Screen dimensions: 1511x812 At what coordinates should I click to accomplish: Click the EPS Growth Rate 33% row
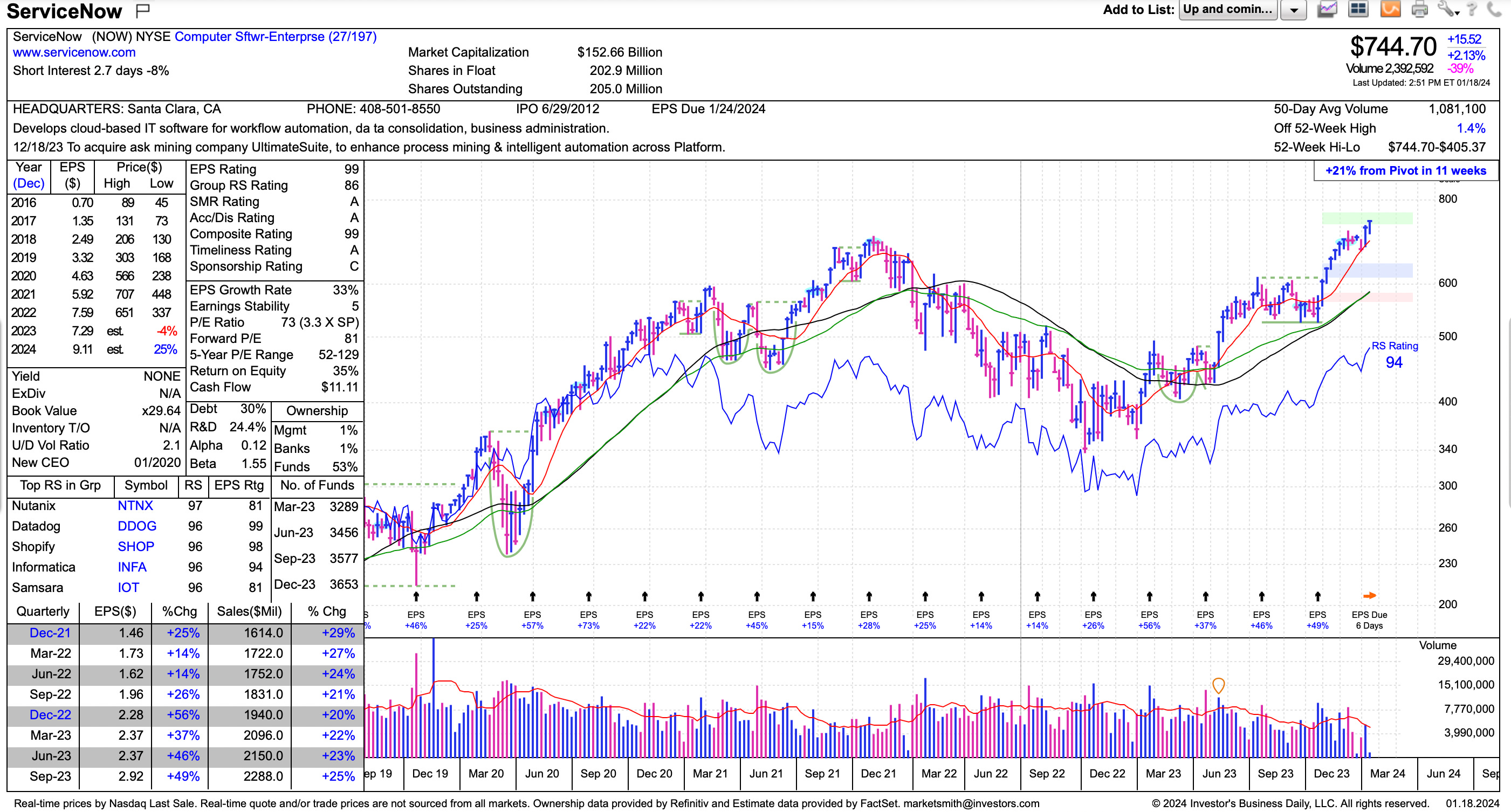pyautogui.click(x=274, y=290)
